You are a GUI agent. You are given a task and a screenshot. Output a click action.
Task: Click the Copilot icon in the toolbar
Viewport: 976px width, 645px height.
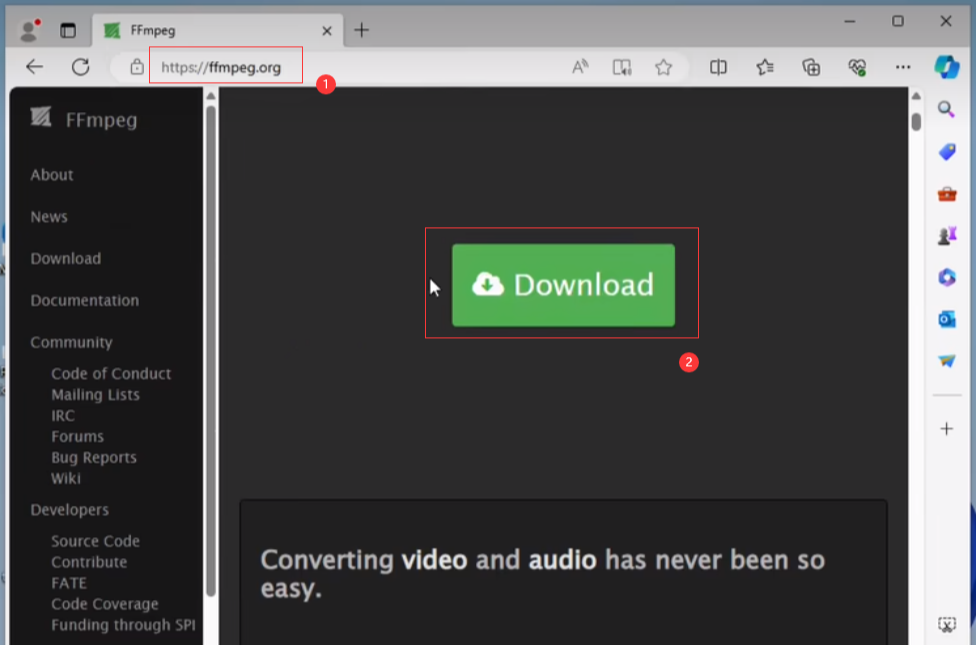click(x=946, y=67)
